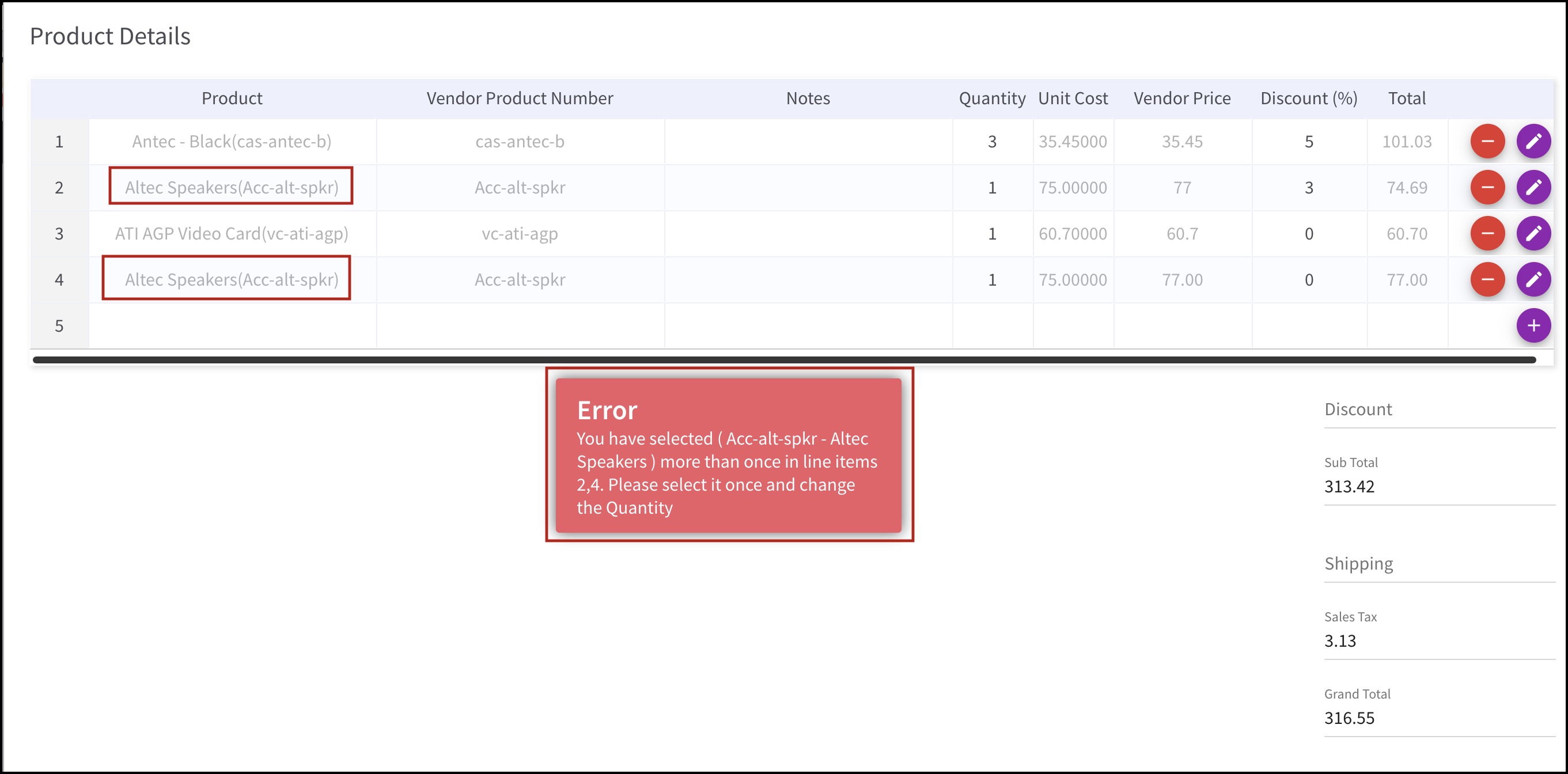Remove duplicate Altec Speakers in row 4
Viewport: 1568px width, 774px height.
pos(1487,279)
